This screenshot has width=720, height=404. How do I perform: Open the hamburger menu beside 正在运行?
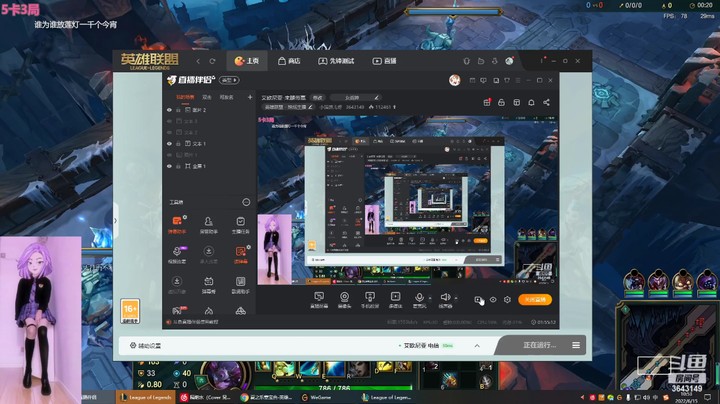coord(576,345)
